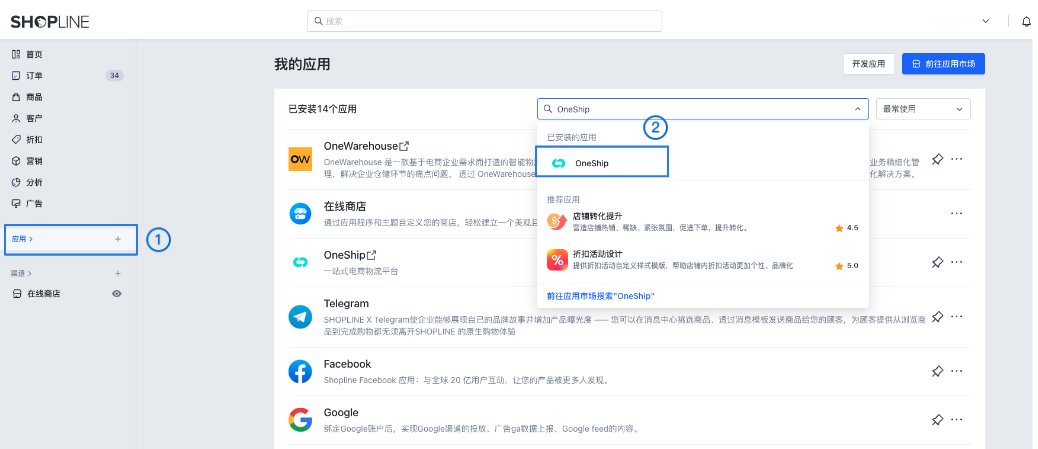Click the orders count badge 34

pyautogui.click(x=115, y=75)
